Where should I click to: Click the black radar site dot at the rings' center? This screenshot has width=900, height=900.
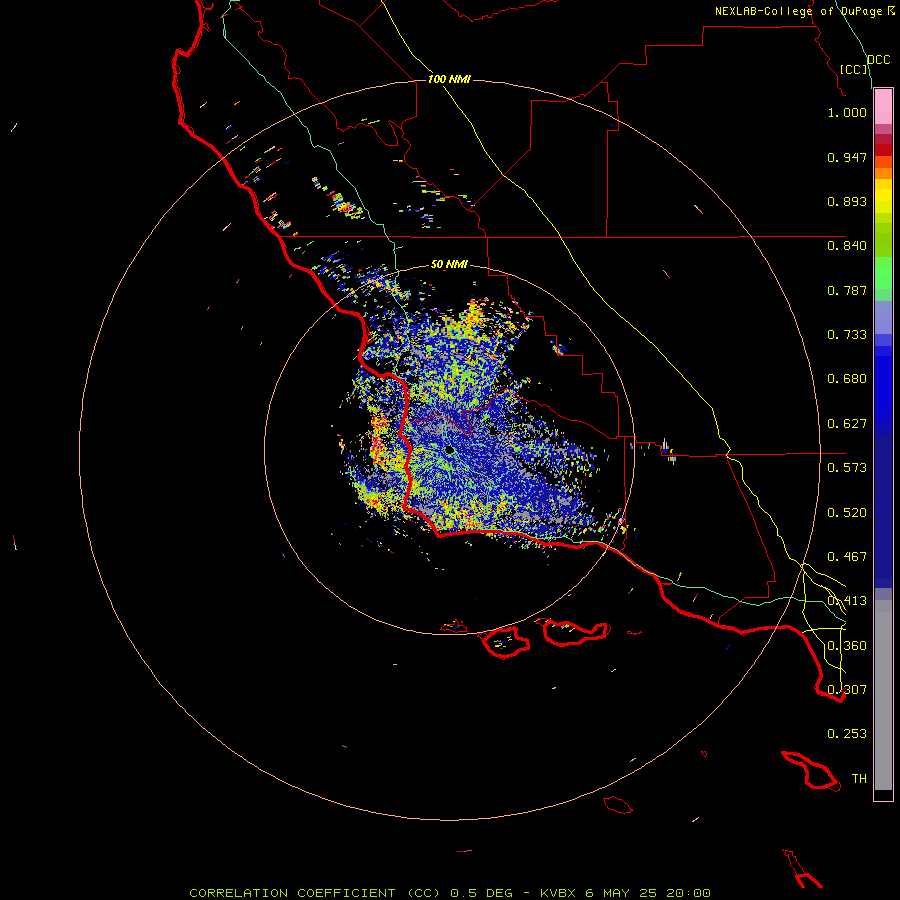pos(449,451)
